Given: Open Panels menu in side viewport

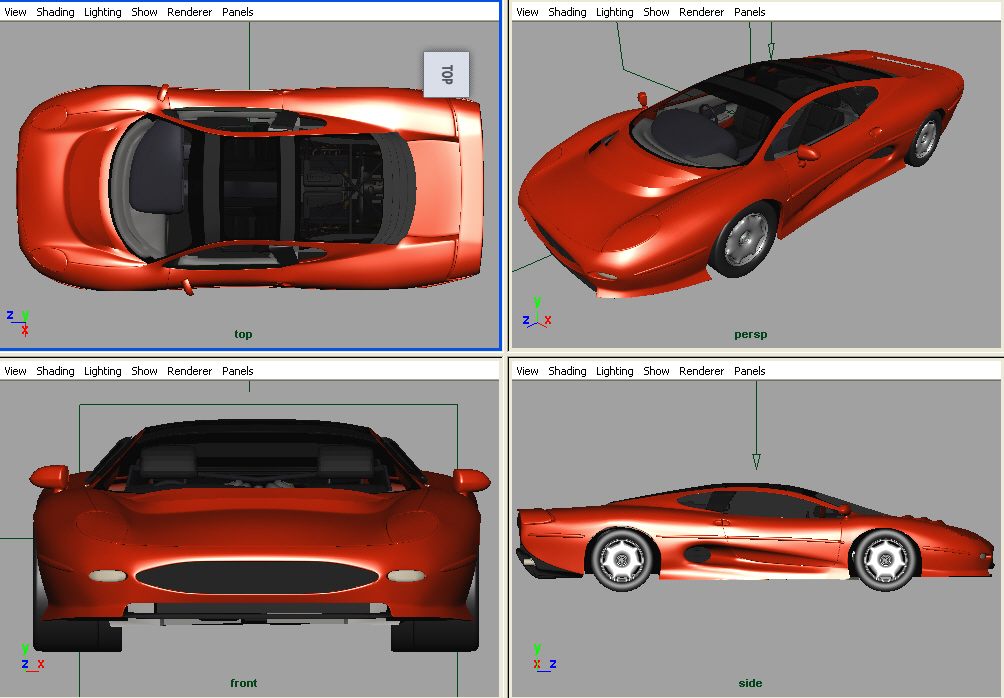Looking at the screenshot, I should (x=750, y=371).
